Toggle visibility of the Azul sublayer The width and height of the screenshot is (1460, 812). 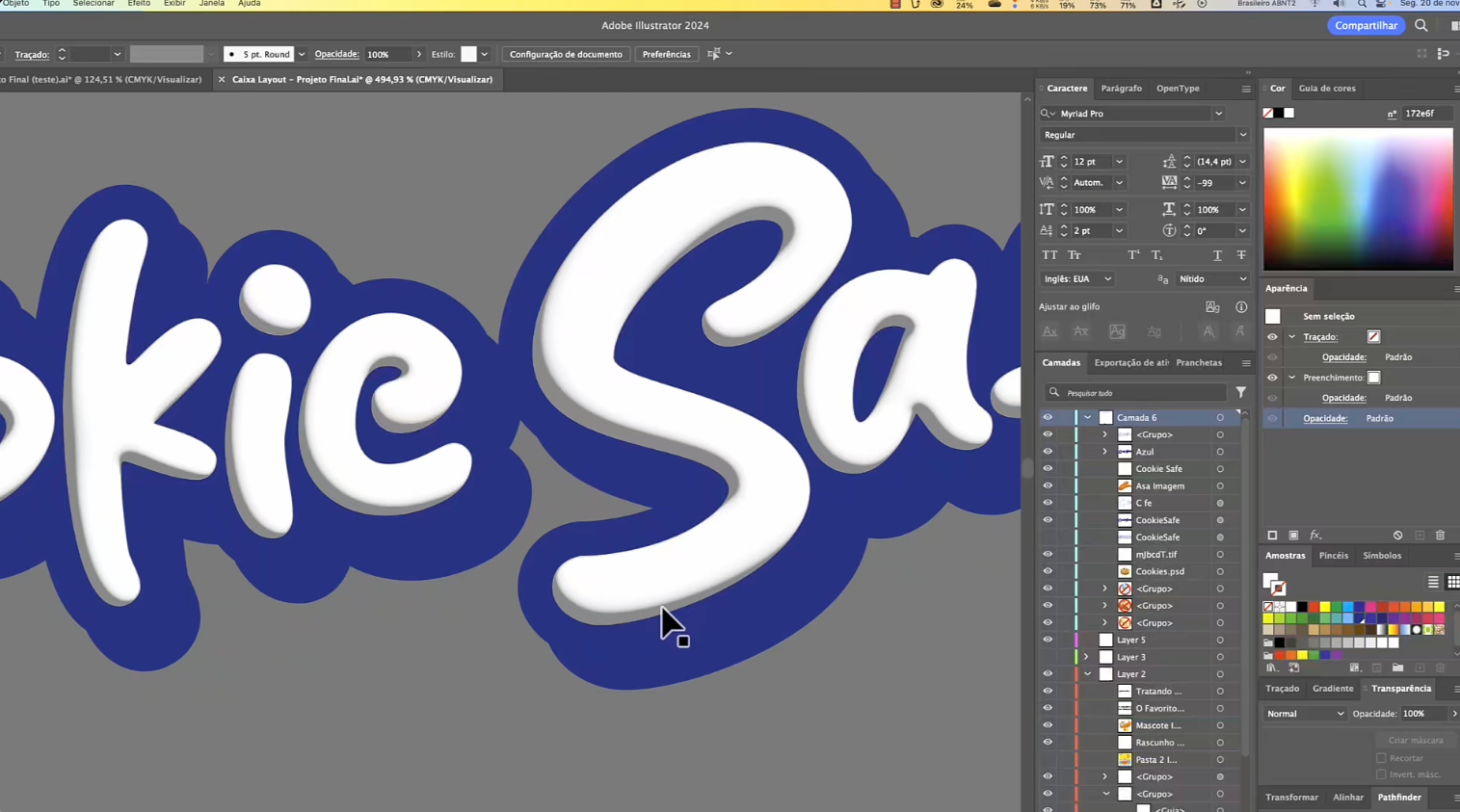[x=1048, y=452]
